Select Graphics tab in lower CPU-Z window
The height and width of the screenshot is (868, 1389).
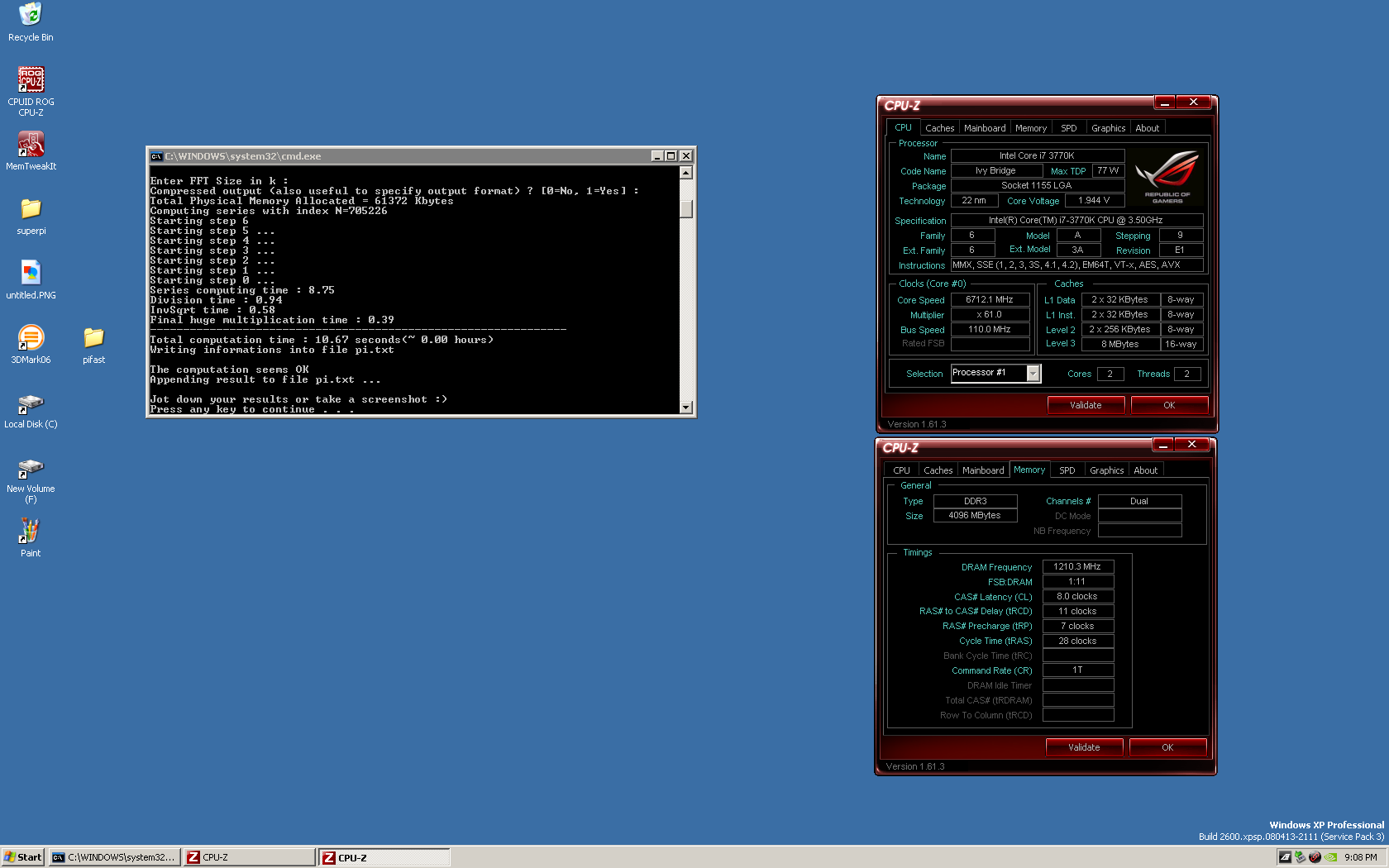coord(1106,470)
